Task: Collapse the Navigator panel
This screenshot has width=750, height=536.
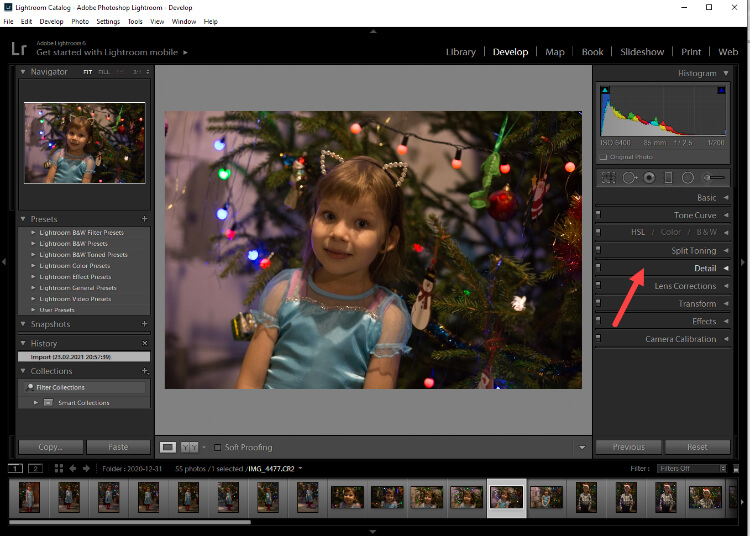Action: click(x=22, y=72)
